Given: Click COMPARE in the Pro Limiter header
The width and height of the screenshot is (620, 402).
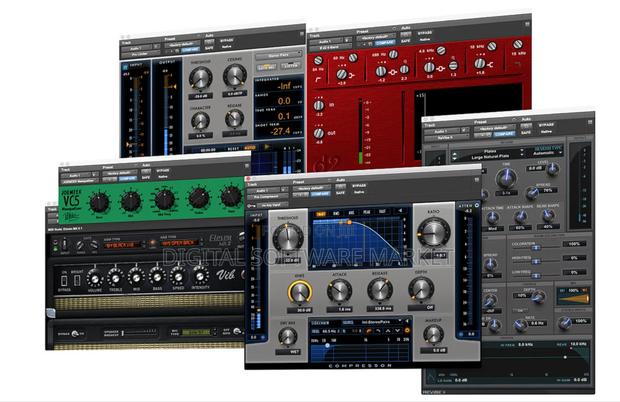Looking at the screenshot, I should pyautogui.click(x=191, y=49).
